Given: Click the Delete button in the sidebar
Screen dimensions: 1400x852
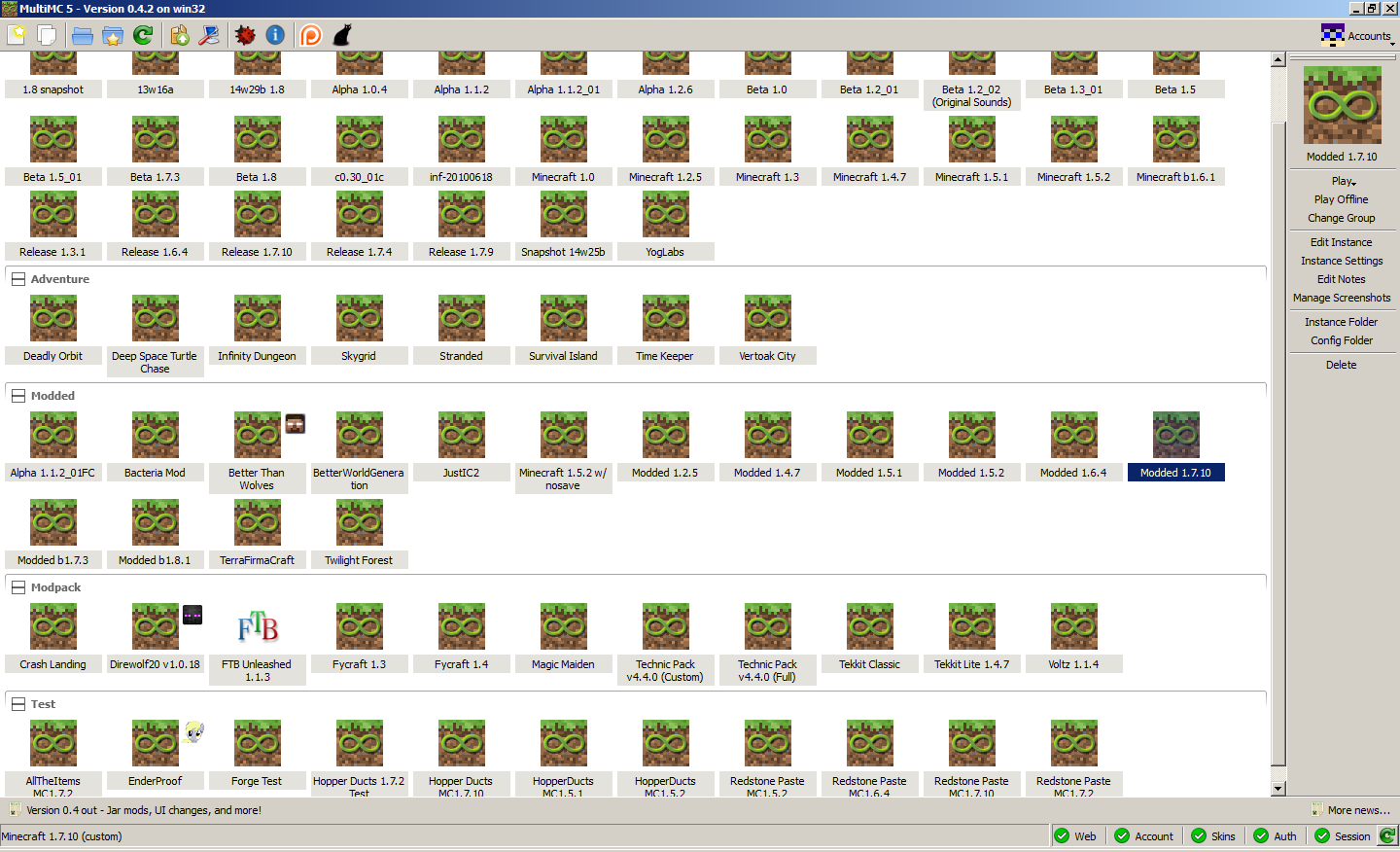Looking at the screenshot, I should click(1342, 365).
